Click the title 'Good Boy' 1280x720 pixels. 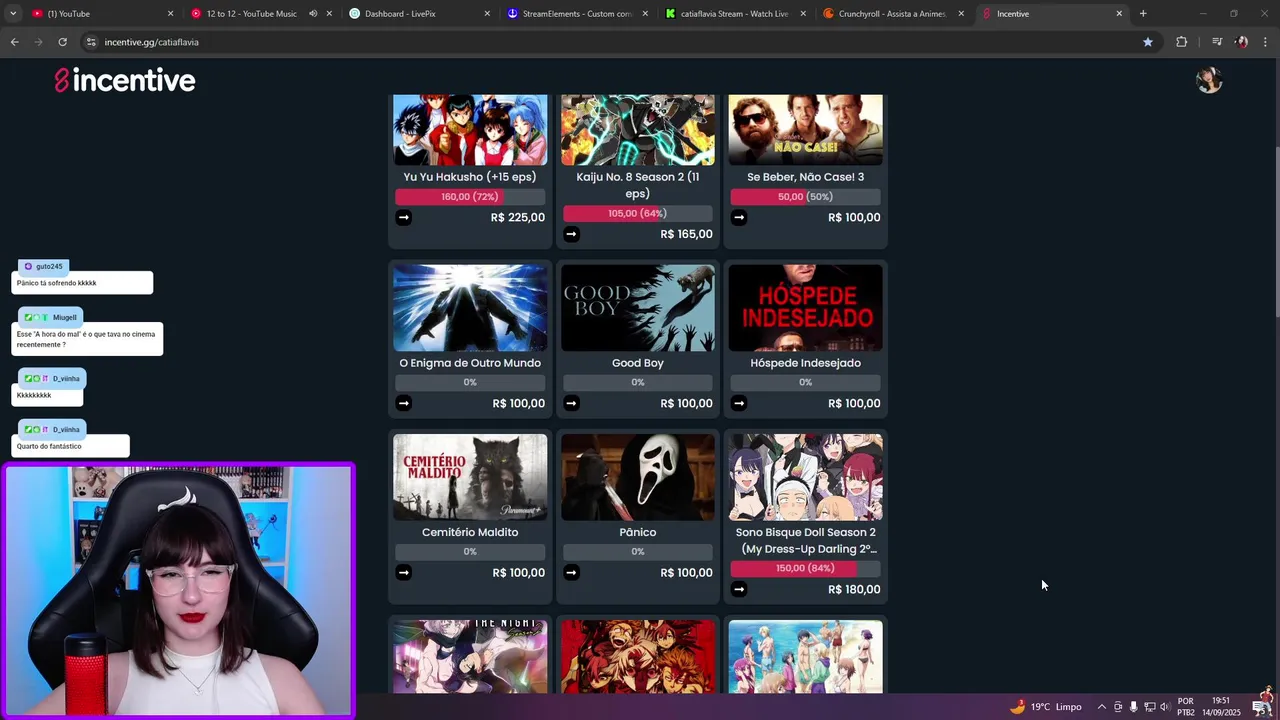click(x=638, y=363)
